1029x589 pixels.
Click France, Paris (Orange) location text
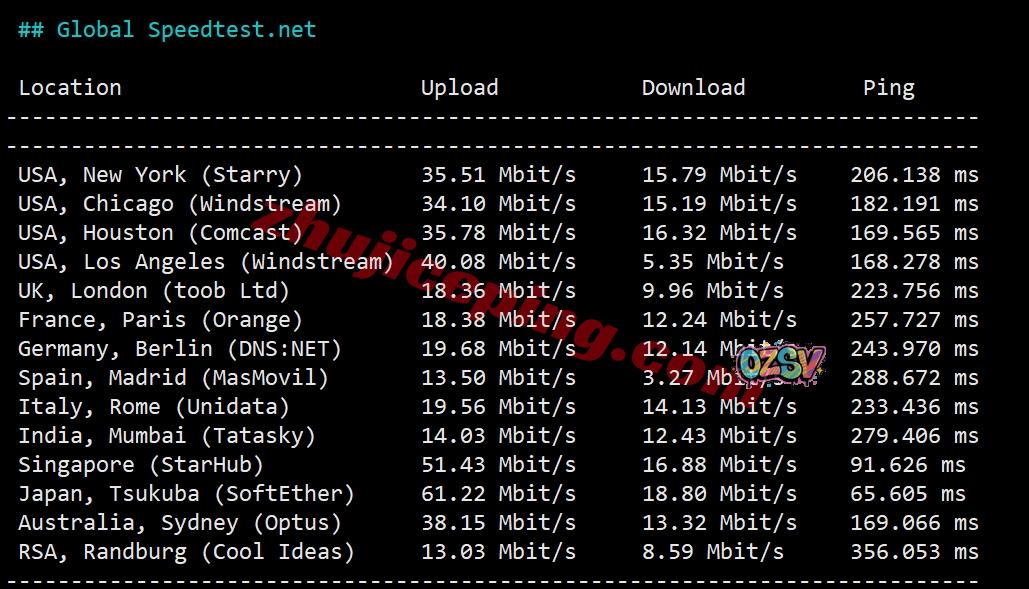click(x=160, y=320)
